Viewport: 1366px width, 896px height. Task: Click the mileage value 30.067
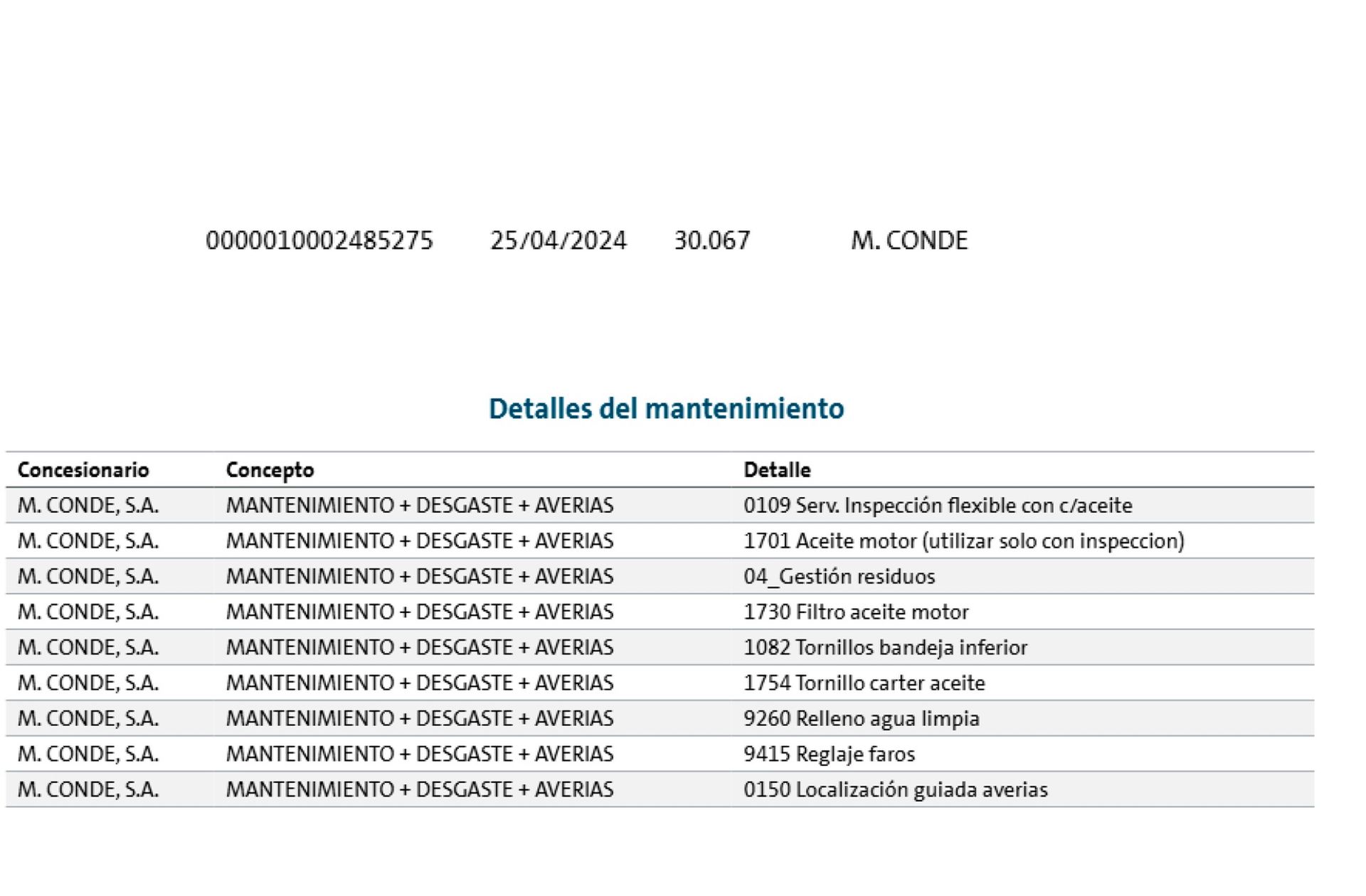(x=712, y=240)
